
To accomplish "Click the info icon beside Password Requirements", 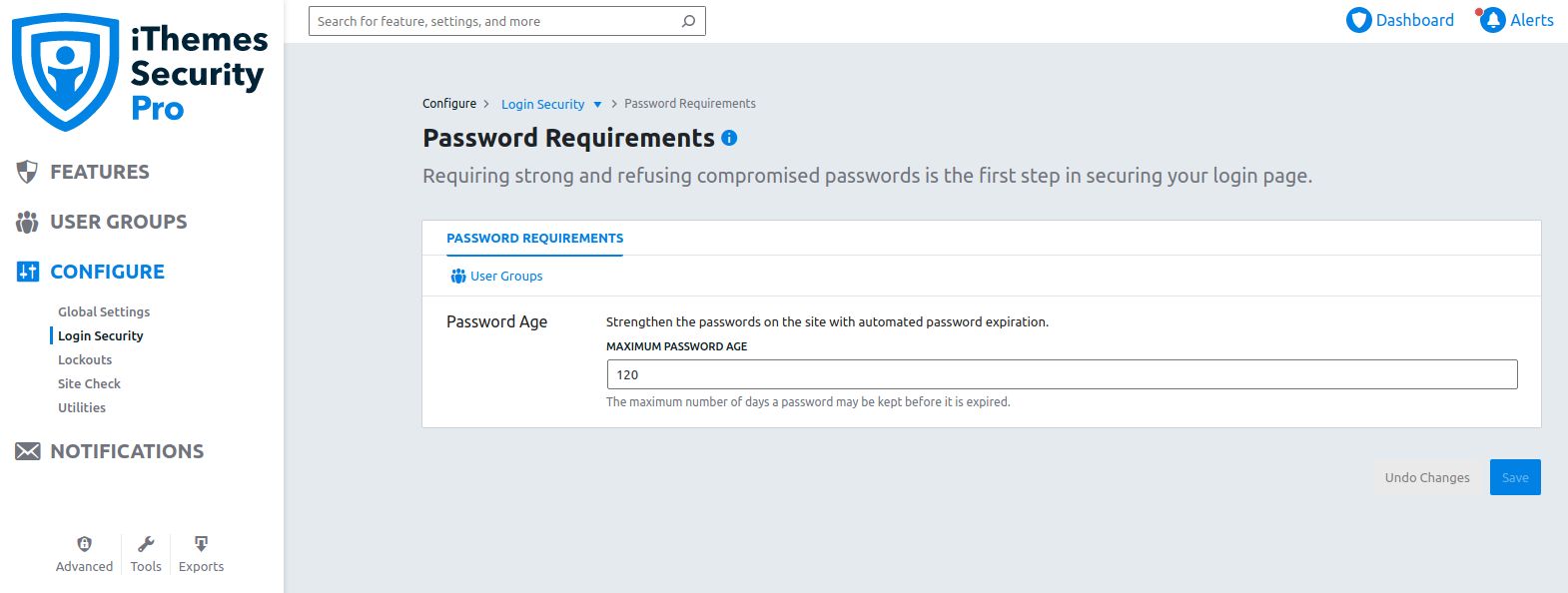I will click(x=729, y=139).
